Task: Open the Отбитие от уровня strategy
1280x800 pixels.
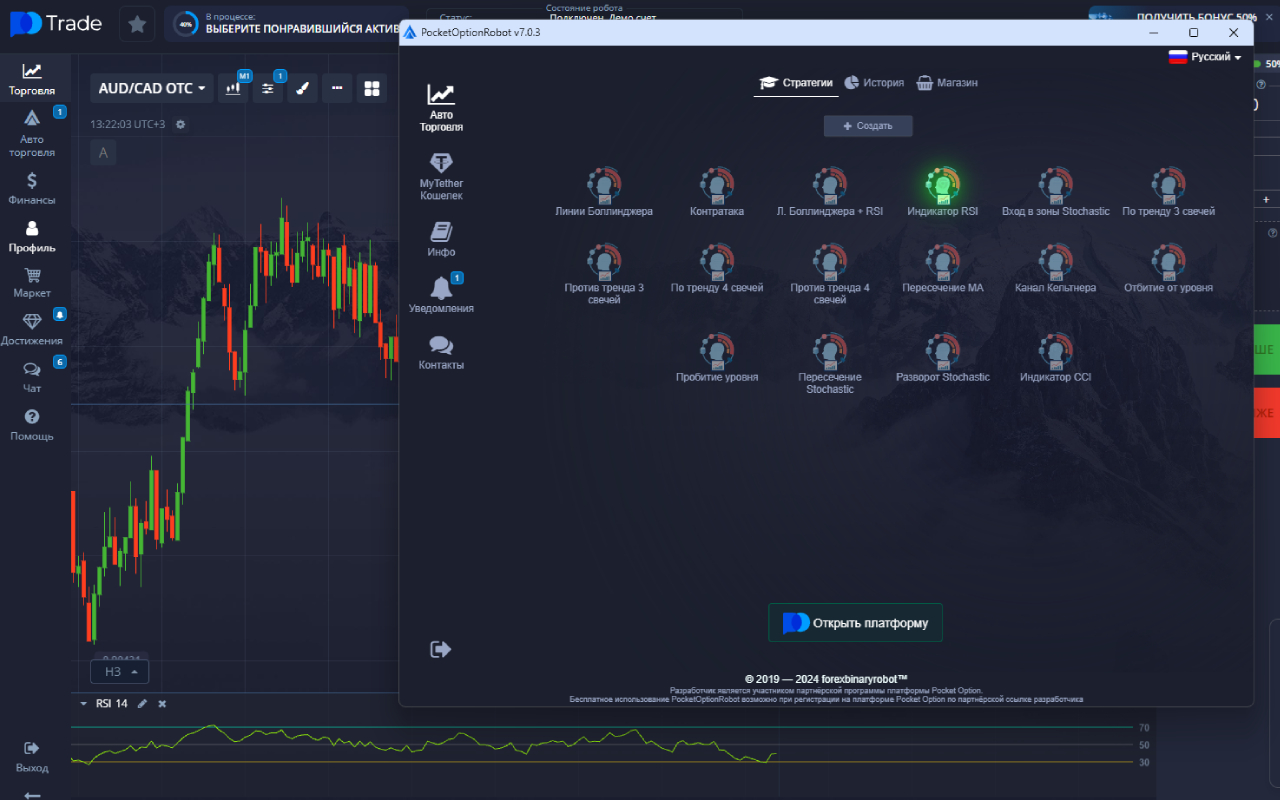Action: (1168, 269)
